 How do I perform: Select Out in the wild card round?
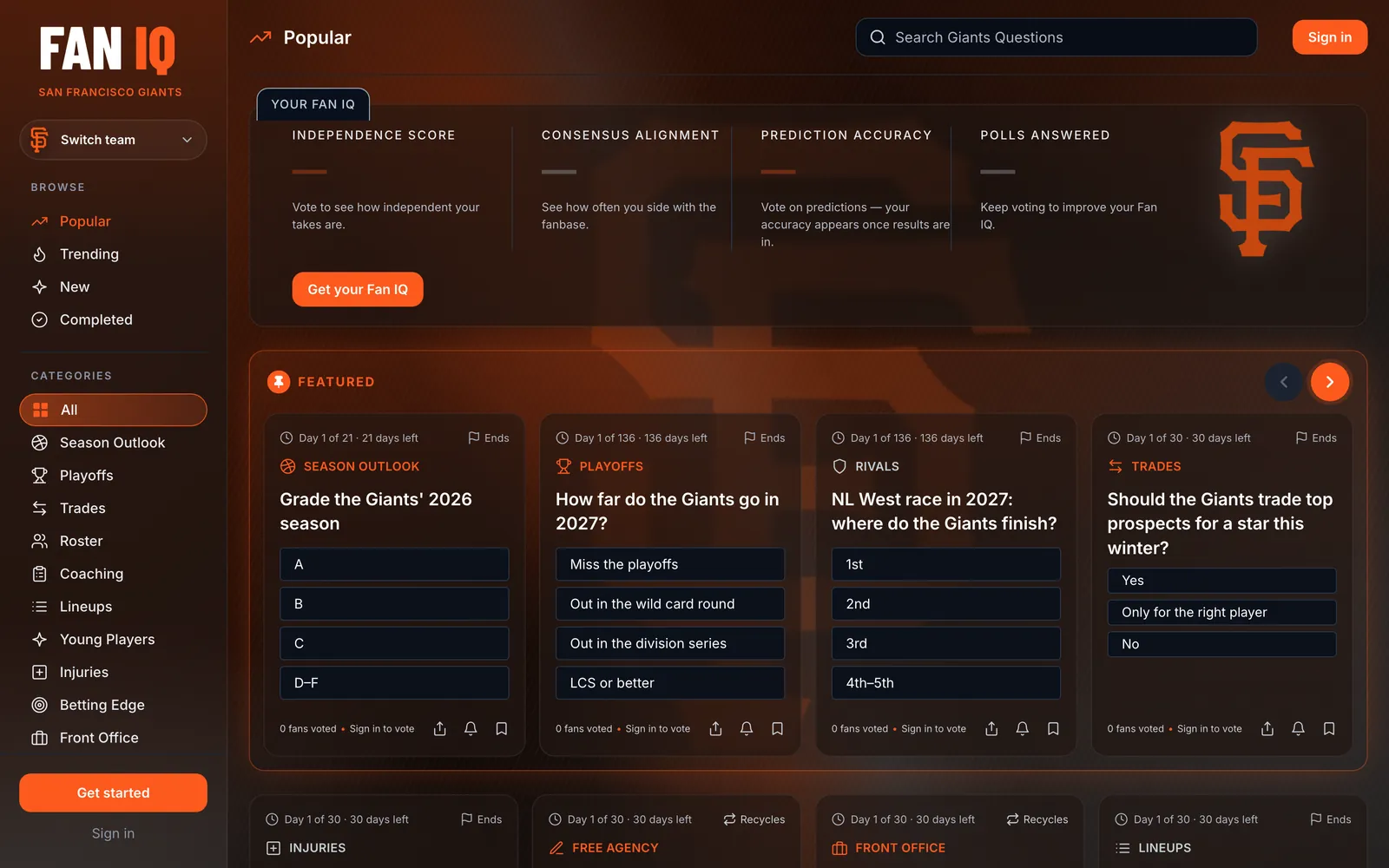670,604
